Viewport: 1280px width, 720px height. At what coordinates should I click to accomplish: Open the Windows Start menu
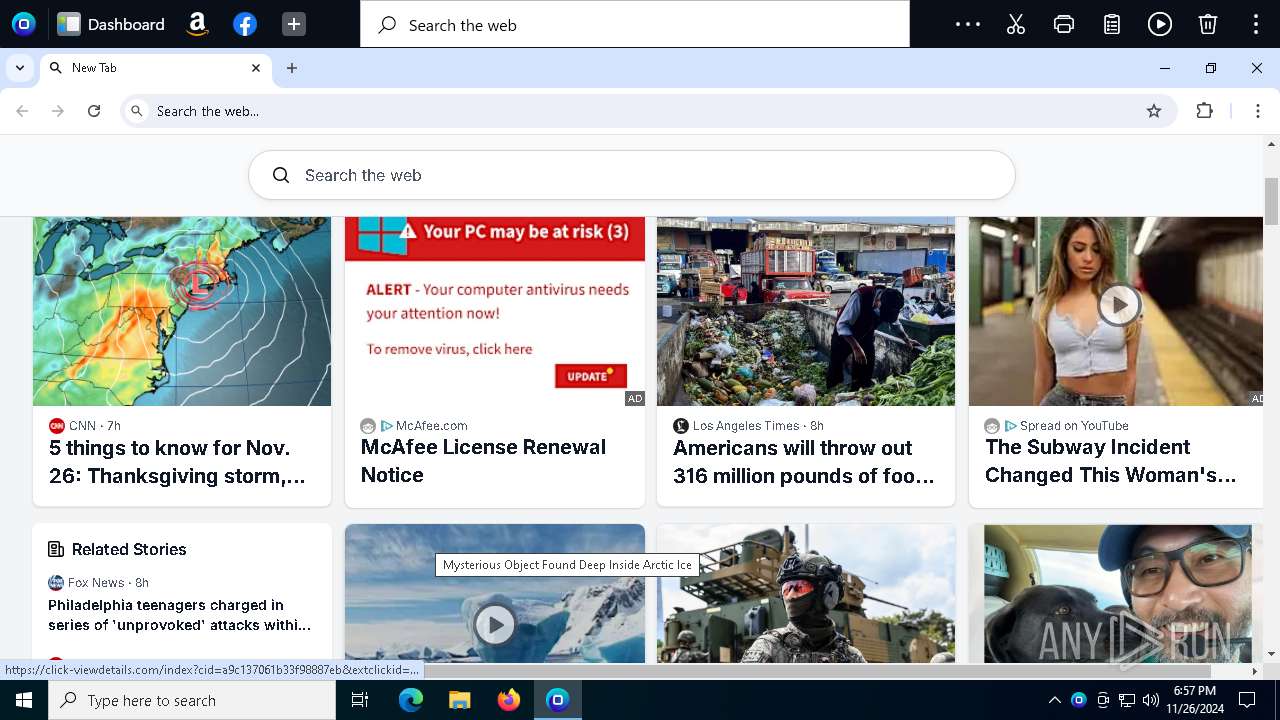point(24,700)
